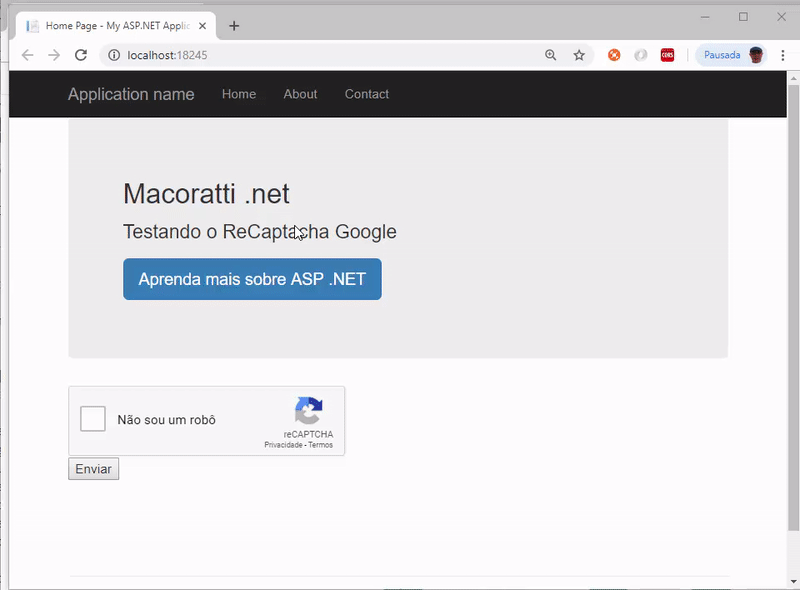The width and height of the screenshot is (800, 590).
Task: Click the scrollbar down arrow
Action: 793,581
